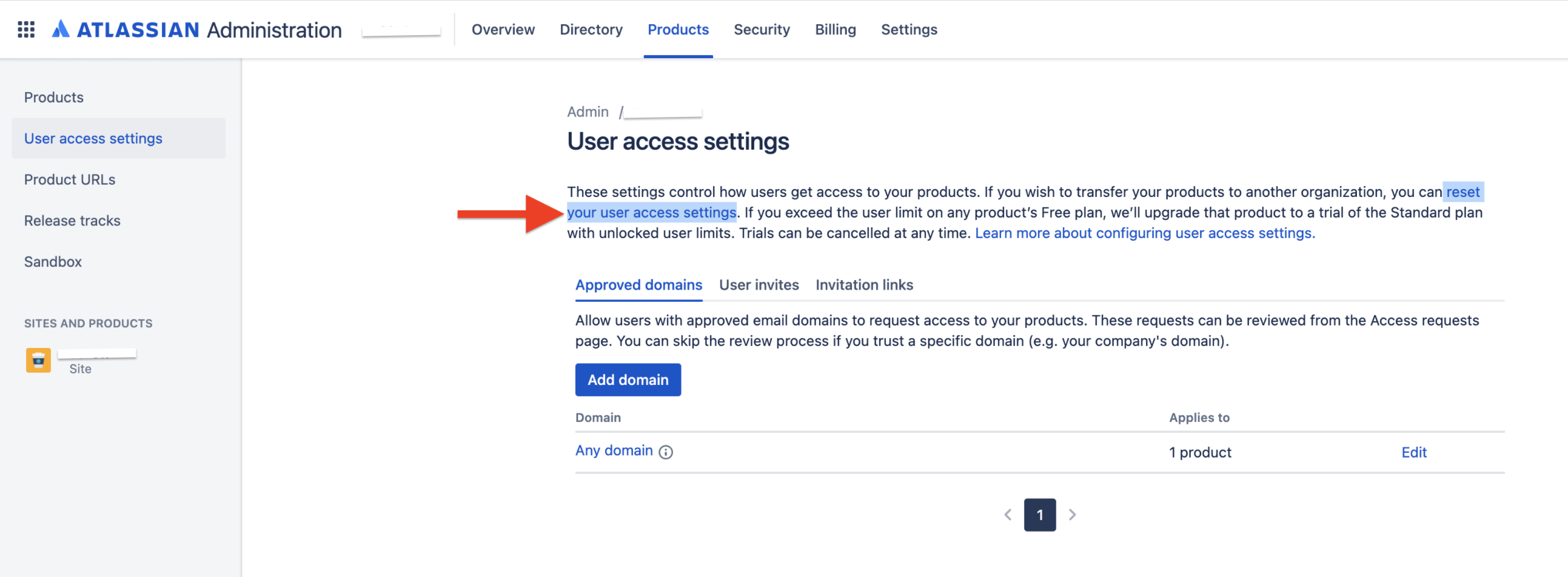Click the info icon beside Any domain

666,452
